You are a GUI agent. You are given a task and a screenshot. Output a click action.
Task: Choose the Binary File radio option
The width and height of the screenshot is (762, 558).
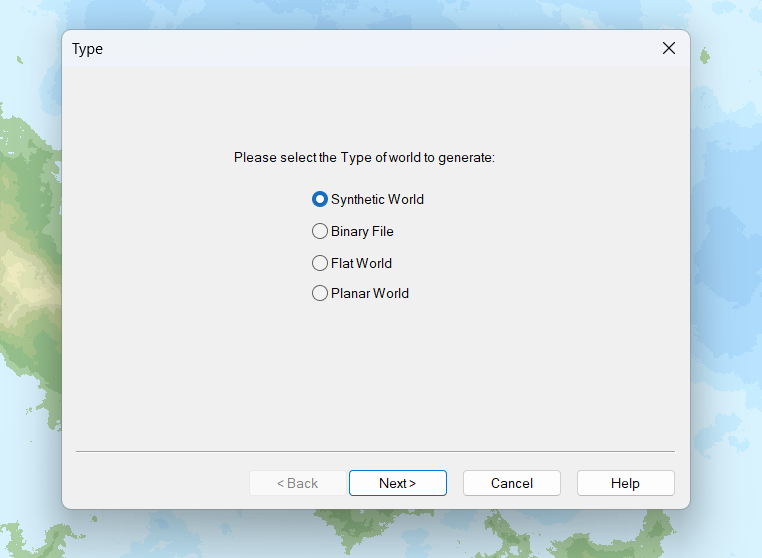(320, 231)
